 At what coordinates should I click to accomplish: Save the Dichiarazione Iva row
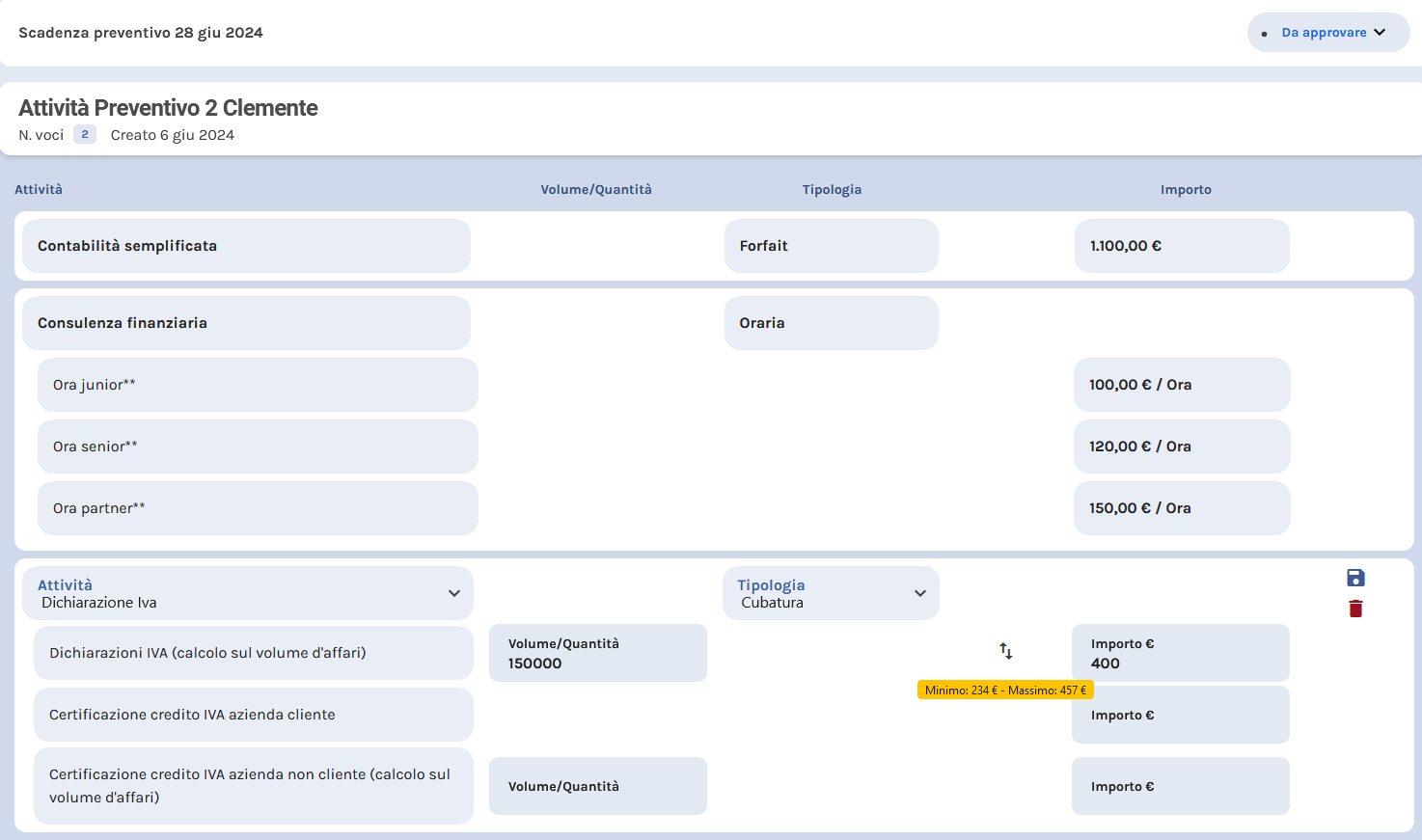tap(1355, 578)
